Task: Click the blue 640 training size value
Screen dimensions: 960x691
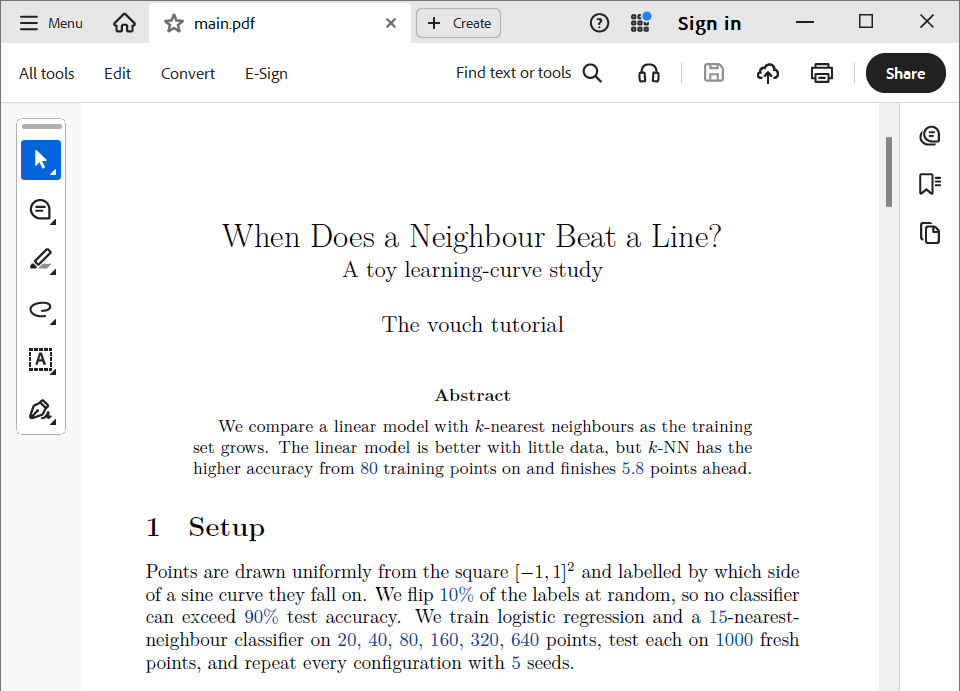Action: [525, 640]
